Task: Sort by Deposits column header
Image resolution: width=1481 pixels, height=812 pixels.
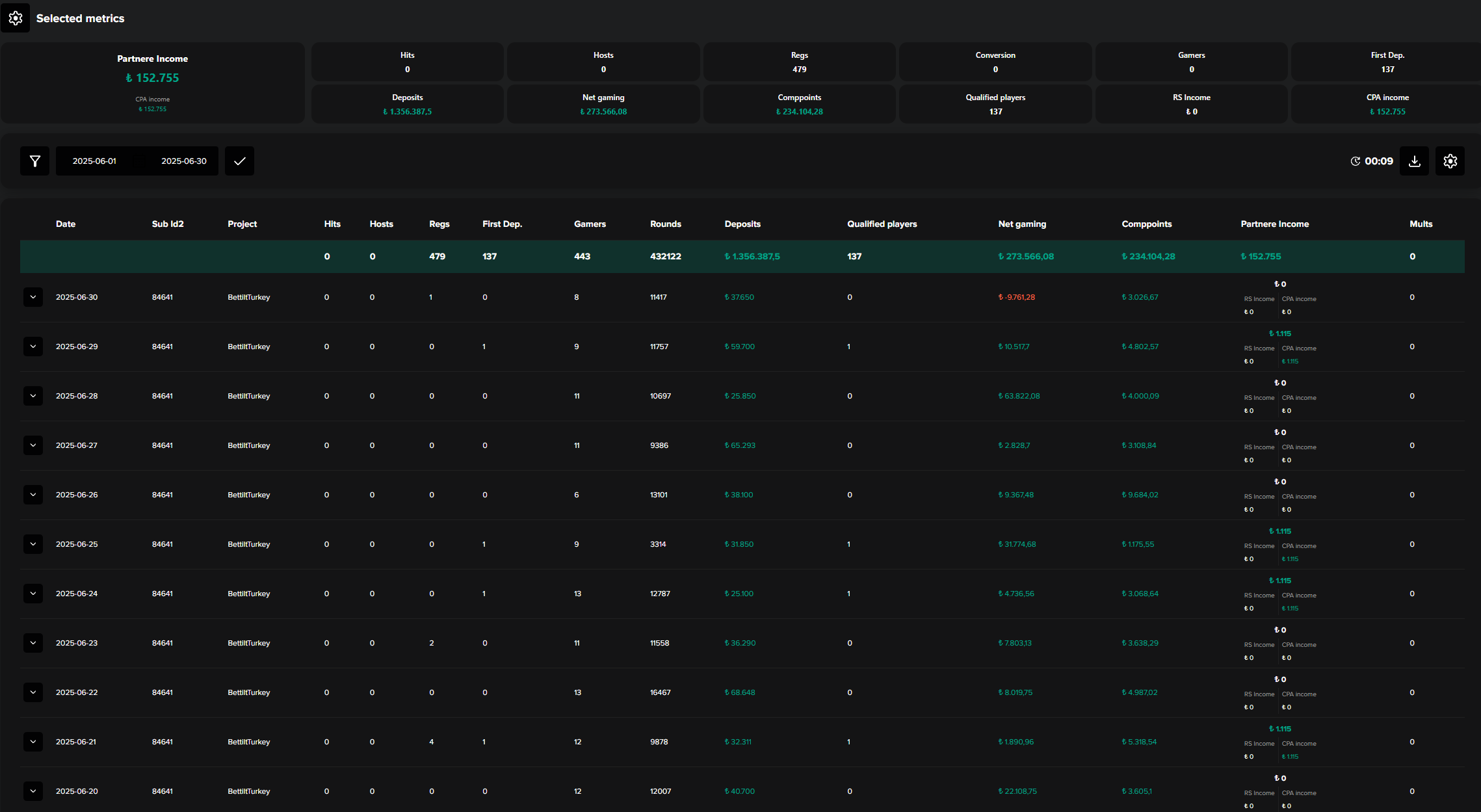Action: pyautogui.click(x=742, y=224)
